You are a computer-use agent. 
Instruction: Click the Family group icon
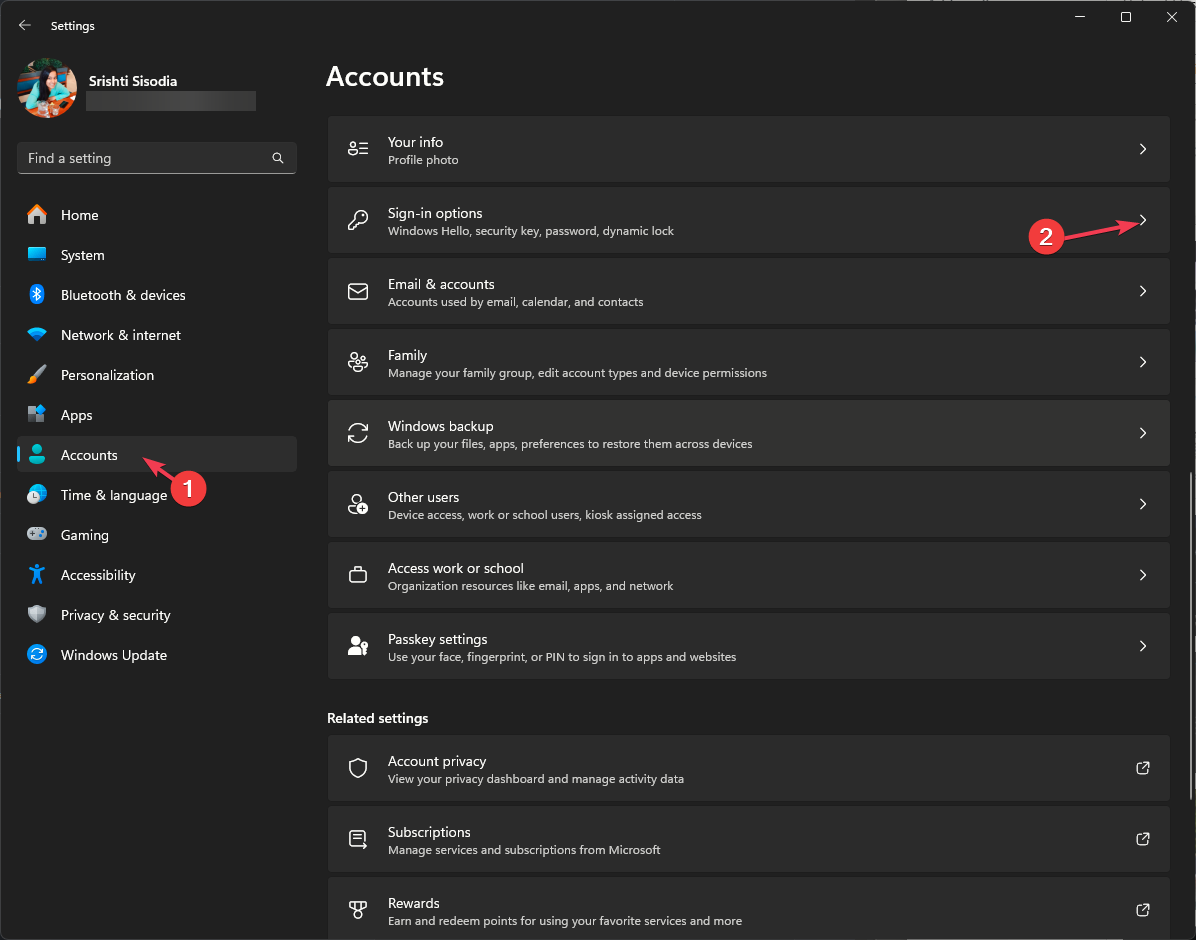click(358, 362)
